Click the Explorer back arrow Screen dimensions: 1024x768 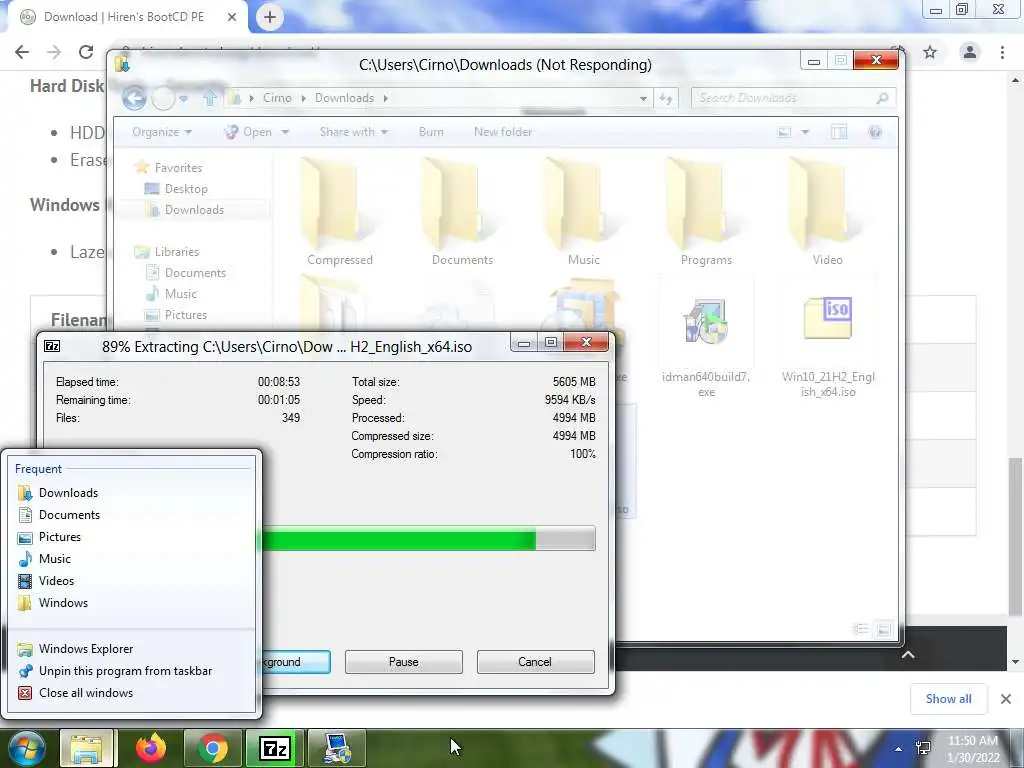[x=134, y=98]
